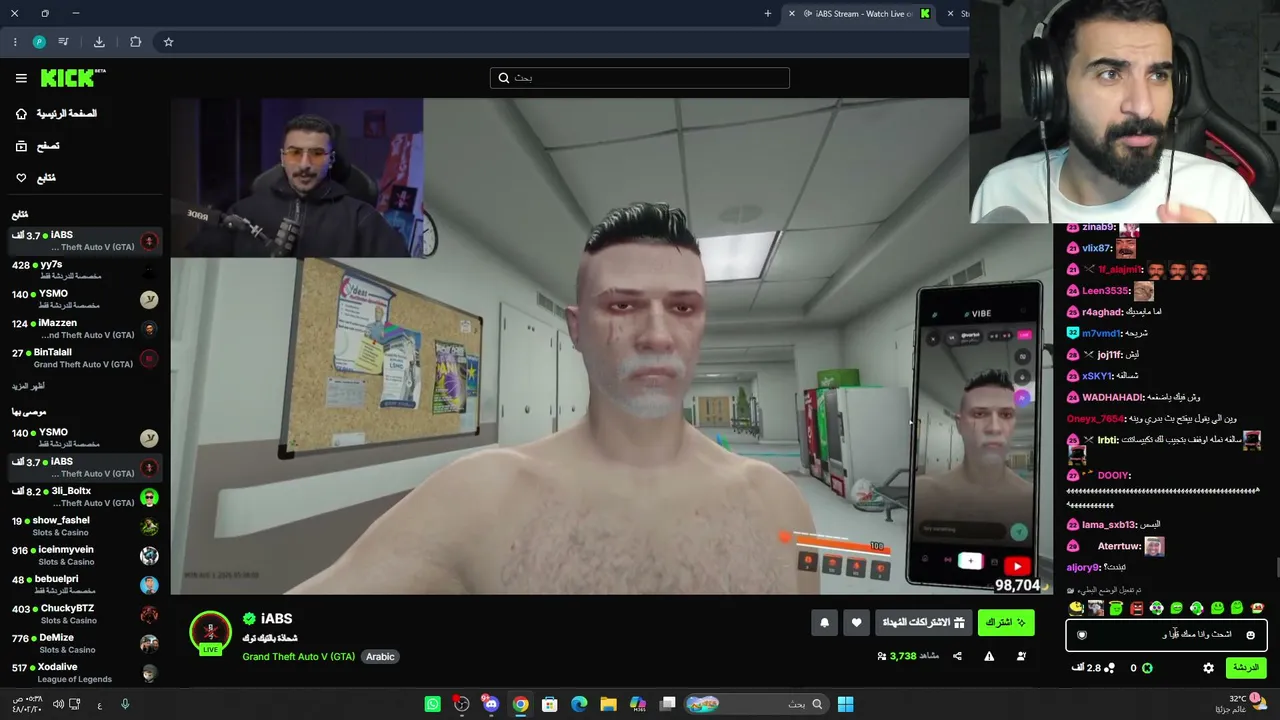Click the 3,738 viewers count
This screenshot has width=1280, height=720.
click(908, 656)
